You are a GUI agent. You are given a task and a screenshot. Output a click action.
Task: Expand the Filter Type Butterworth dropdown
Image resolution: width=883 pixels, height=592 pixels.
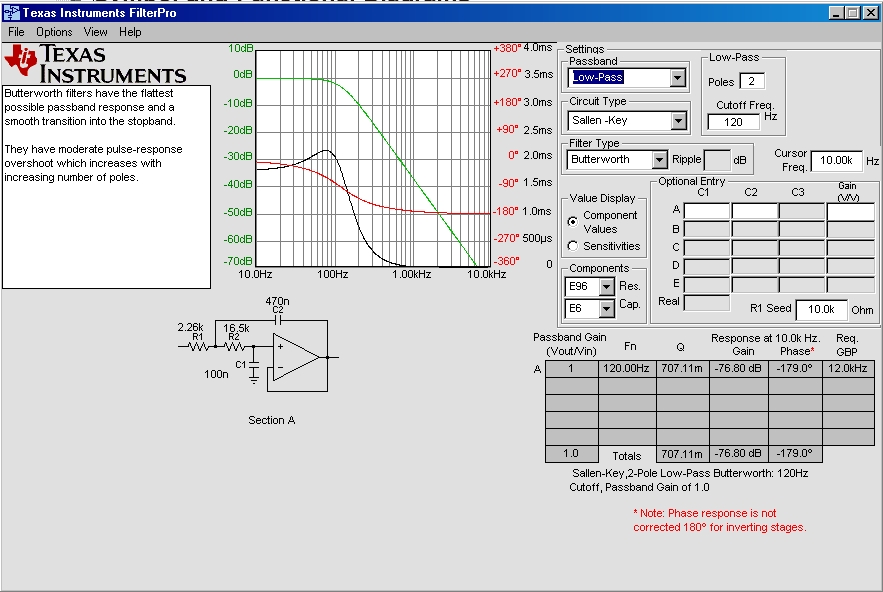coord(659,160)
